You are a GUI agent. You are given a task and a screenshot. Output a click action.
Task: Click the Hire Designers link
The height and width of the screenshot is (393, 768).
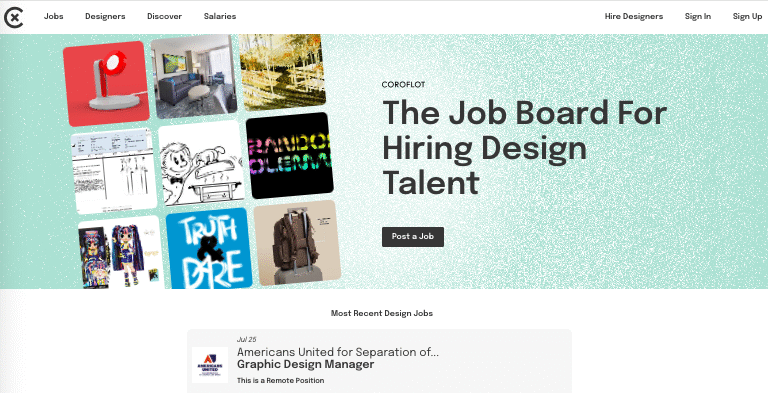(634, 16)
